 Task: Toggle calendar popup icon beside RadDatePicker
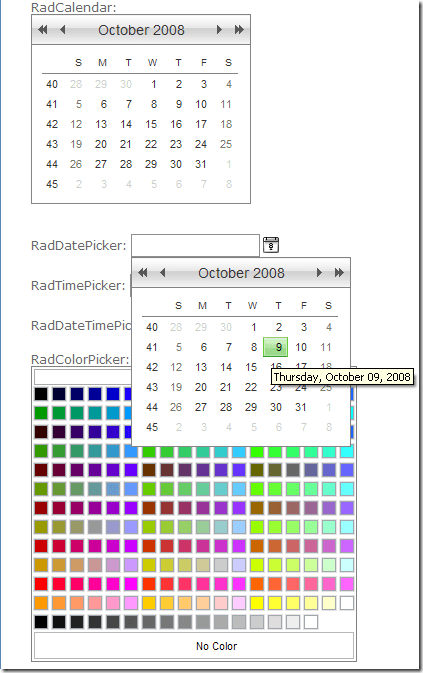(271, 245)
